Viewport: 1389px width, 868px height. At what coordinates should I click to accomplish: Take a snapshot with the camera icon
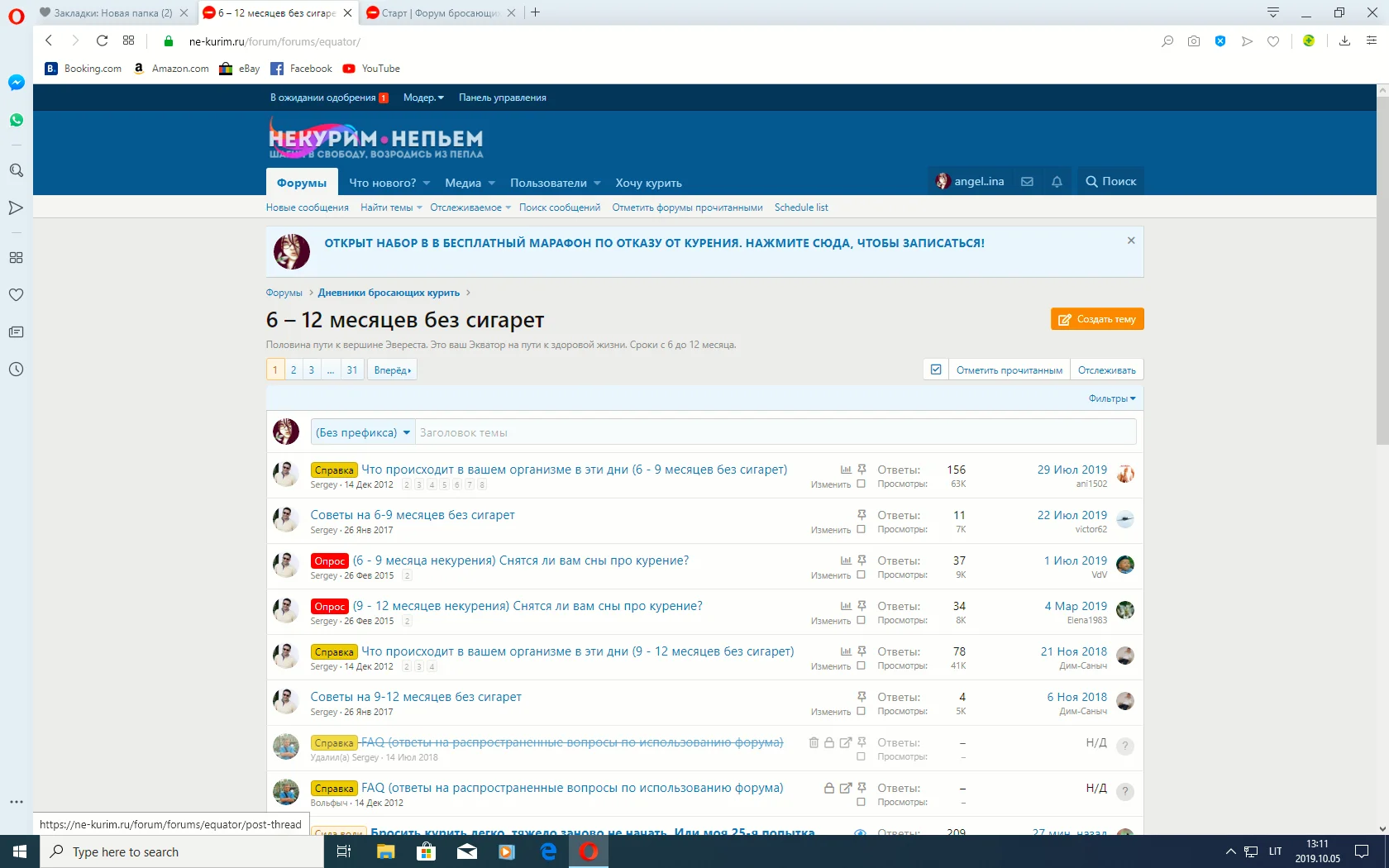pyautogui.click(x=1193, y=41)
